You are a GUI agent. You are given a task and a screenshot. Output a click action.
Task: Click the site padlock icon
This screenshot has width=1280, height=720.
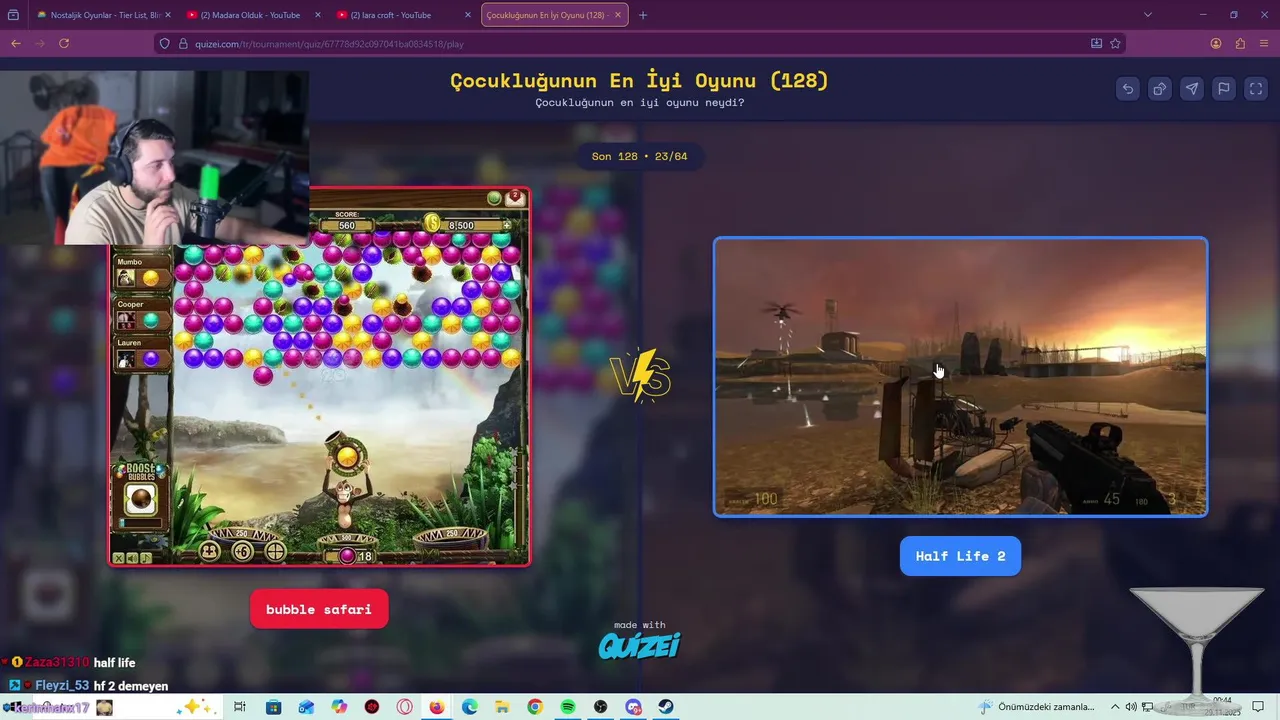(x=183, y=44)
